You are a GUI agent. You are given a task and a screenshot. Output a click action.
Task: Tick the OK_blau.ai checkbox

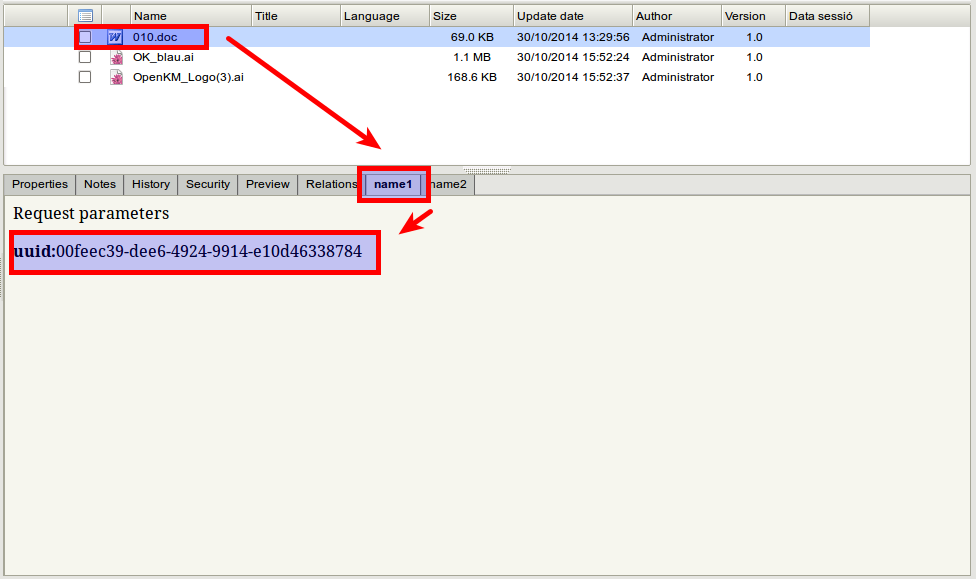click(85, 57)
